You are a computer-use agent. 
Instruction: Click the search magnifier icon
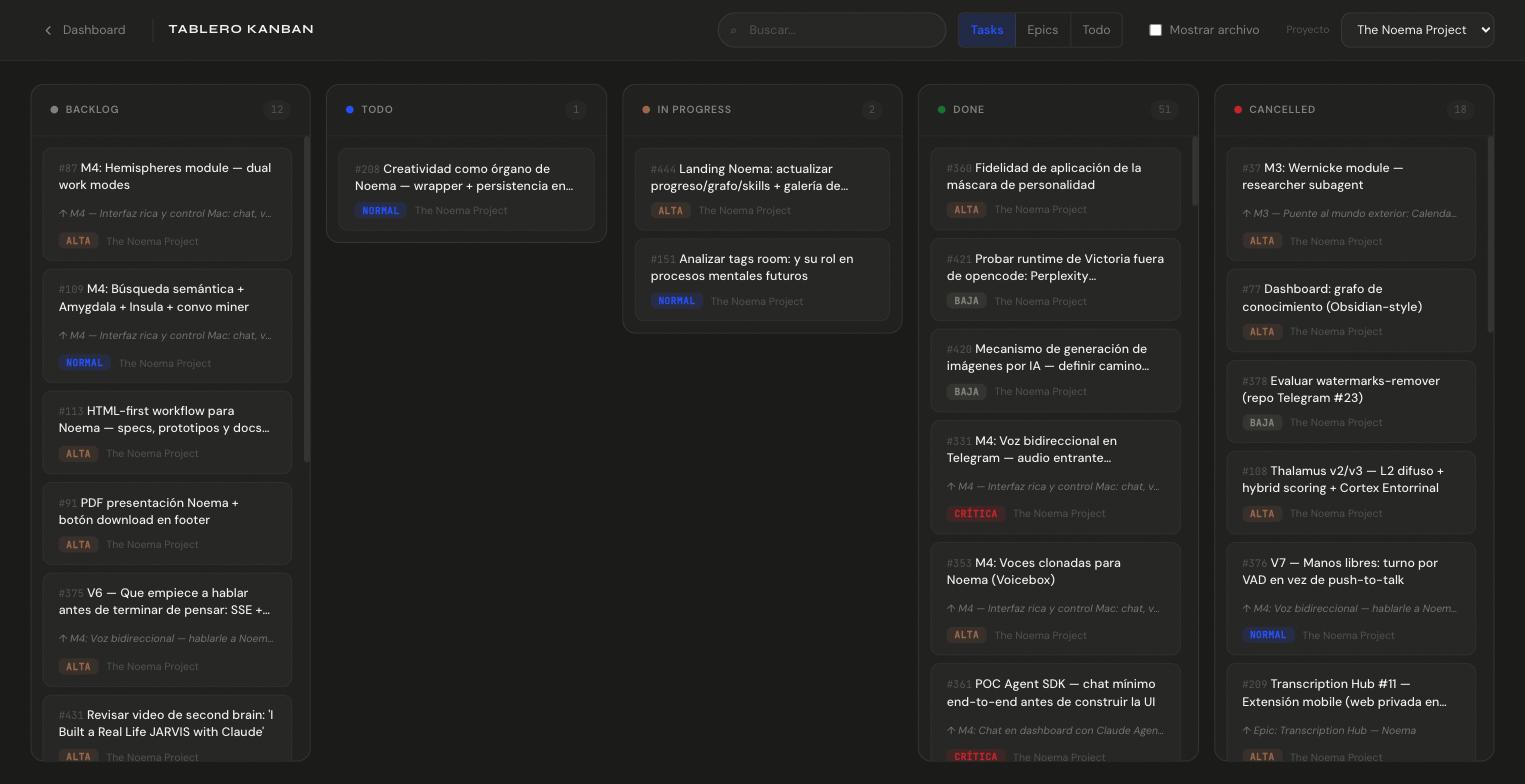[733, 31]
